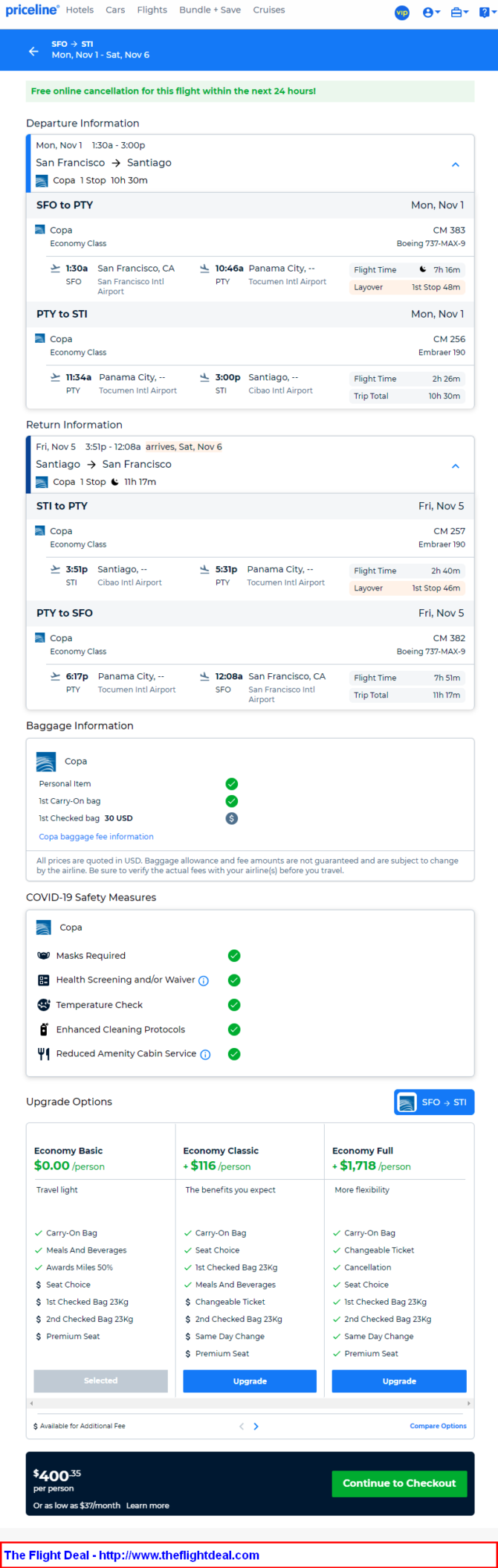Switch to the SFO → STI upgrade tab
The height and width of the screenshot is (1568, 498).
pyautogui.click(x=434, y=1102)
